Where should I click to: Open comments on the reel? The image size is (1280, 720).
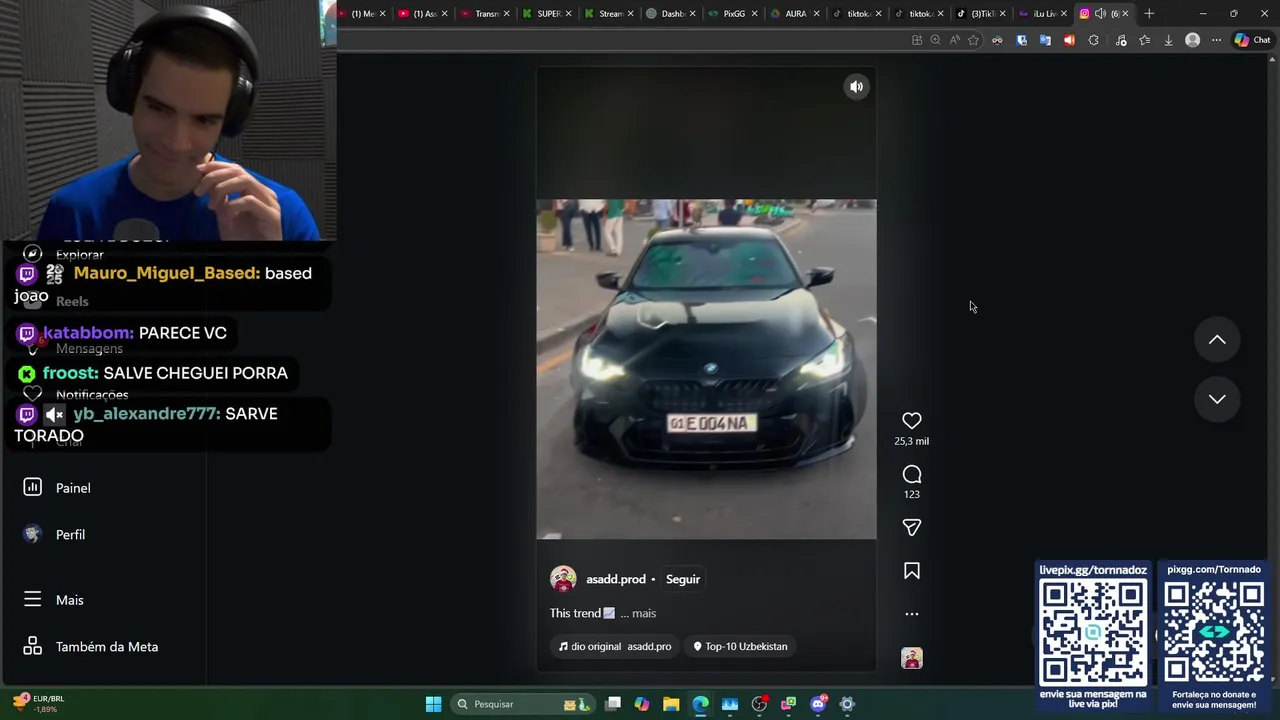(x=911, y=474)
